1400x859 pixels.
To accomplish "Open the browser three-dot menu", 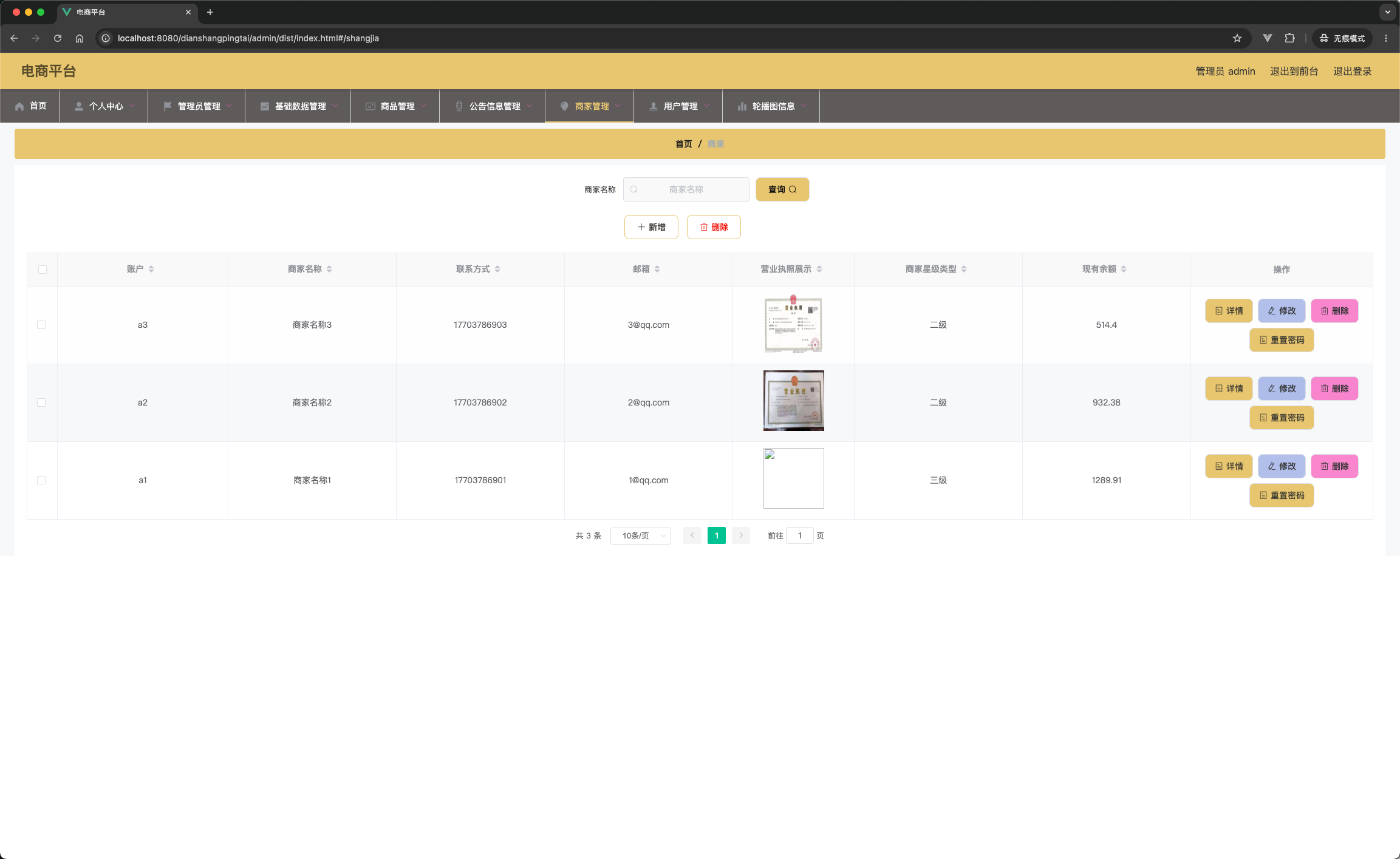I will click(x=1386, y=38).
